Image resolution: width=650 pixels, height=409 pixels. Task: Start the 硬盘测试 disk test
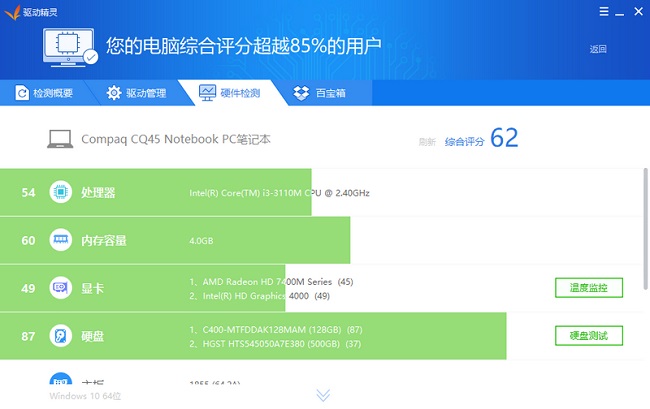tap(589, 336)
